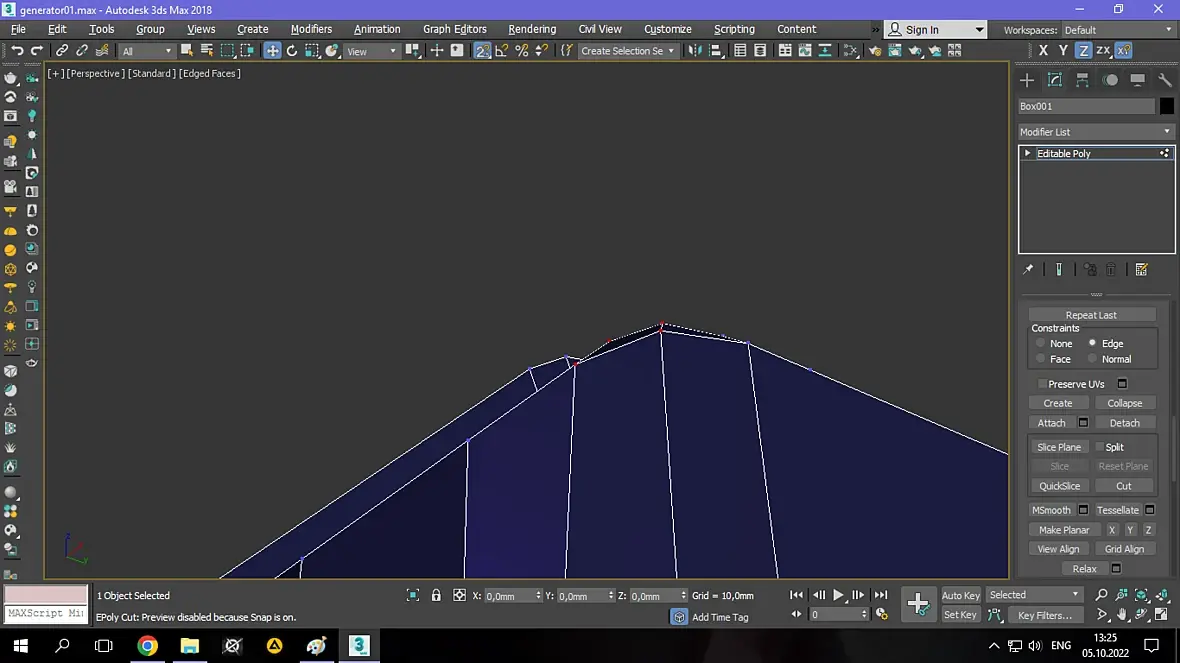Open the Graph Editors menu
The image size is (1180, 663).
click(454, 29)
